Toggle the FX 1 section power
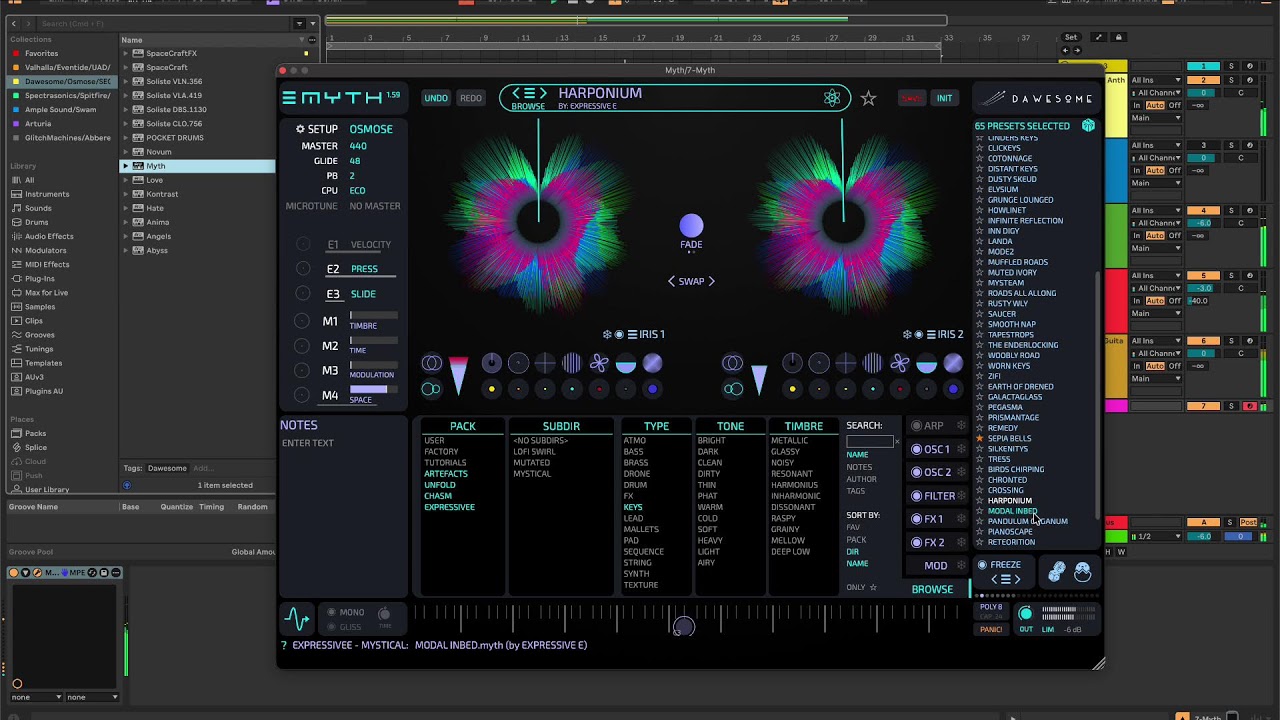This screenshot has height=720, width=1280. 916,519
